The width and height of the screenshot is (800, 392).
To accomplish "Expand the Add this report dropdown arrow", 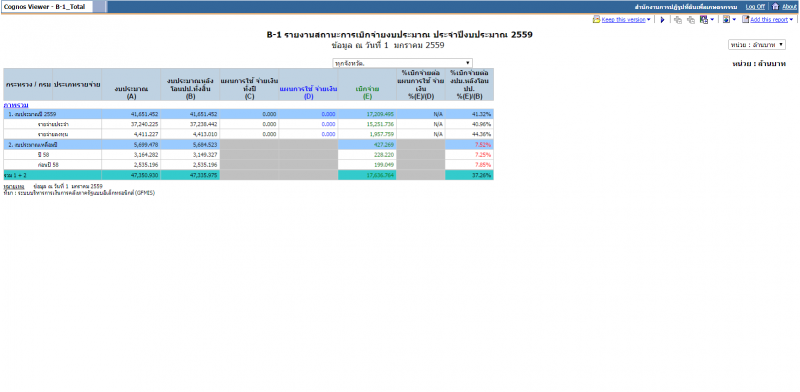I will point(791,20).
